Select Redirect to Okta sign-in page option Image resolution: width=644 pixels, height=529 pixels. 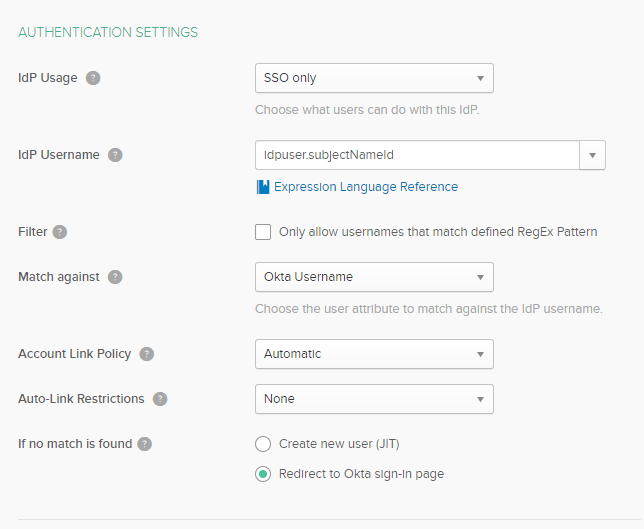(263, 474)
